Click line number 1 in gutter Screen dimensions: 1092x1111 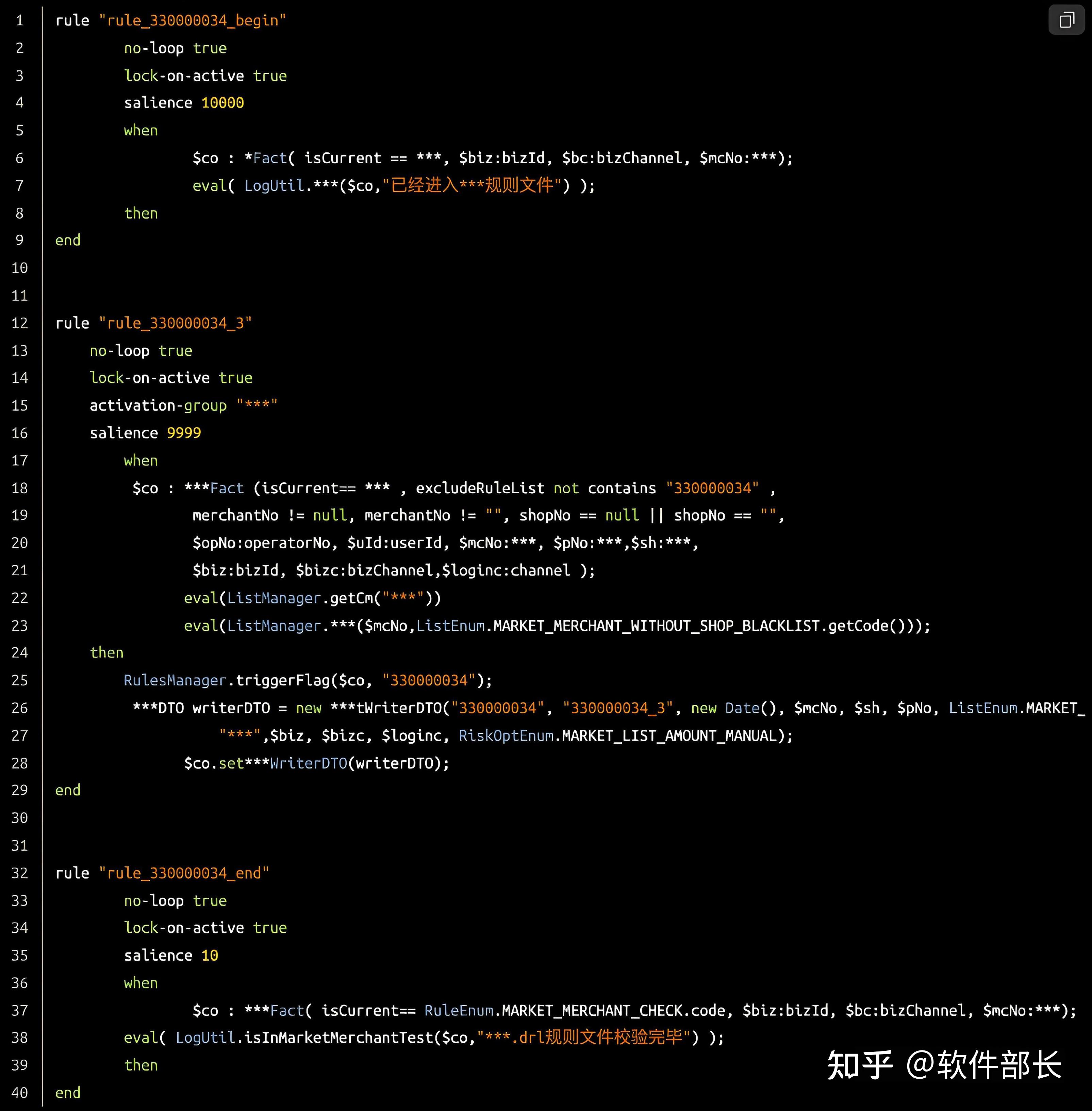click(19, 21)
